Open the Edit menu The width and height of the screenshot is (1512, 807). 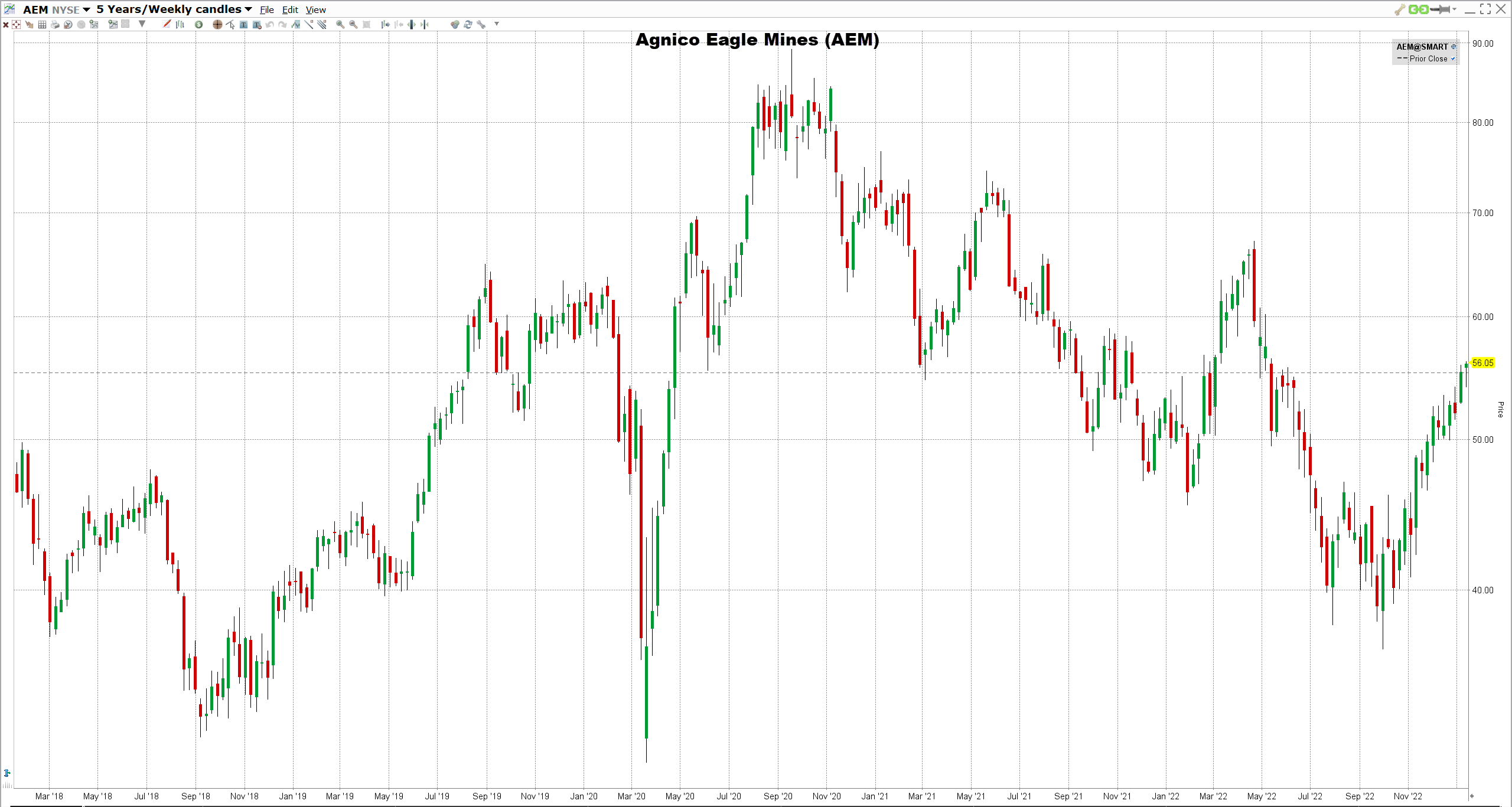290,10
